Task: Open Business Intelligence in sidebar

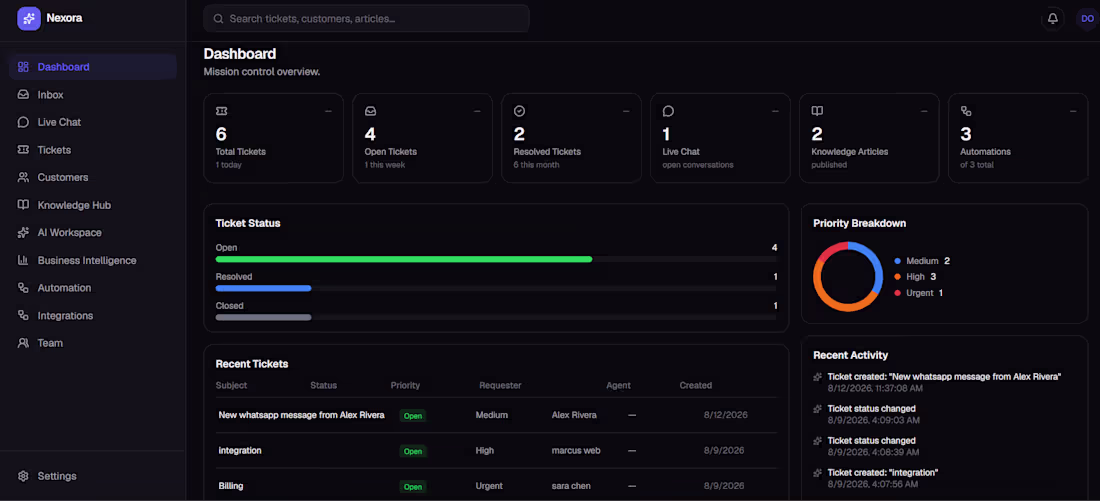Action: point(93,260)
